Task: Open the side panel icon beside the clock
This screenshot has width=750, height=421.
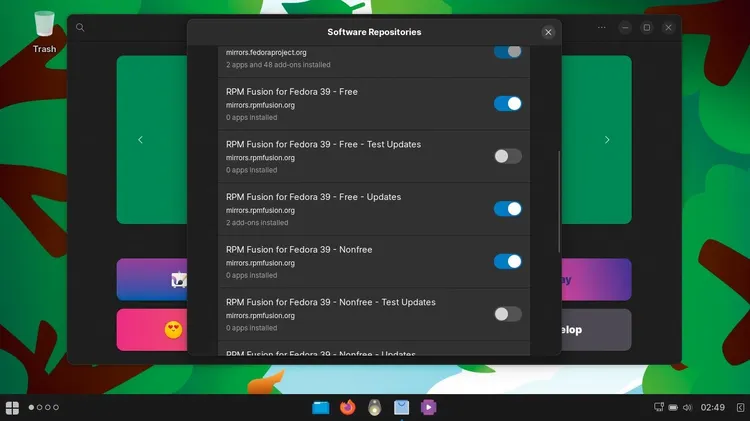Action: (x=740, y=408)
